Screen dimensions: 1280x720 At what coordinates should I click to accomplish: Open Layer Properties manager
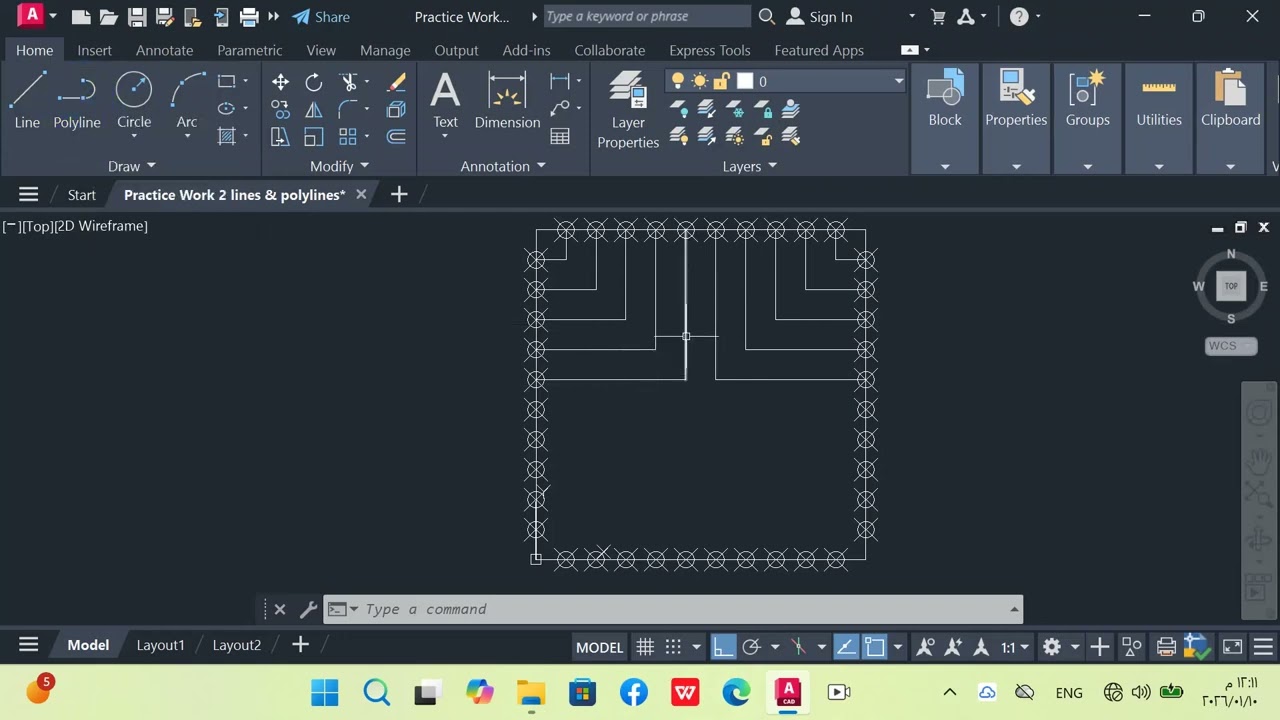click(628, 110)
